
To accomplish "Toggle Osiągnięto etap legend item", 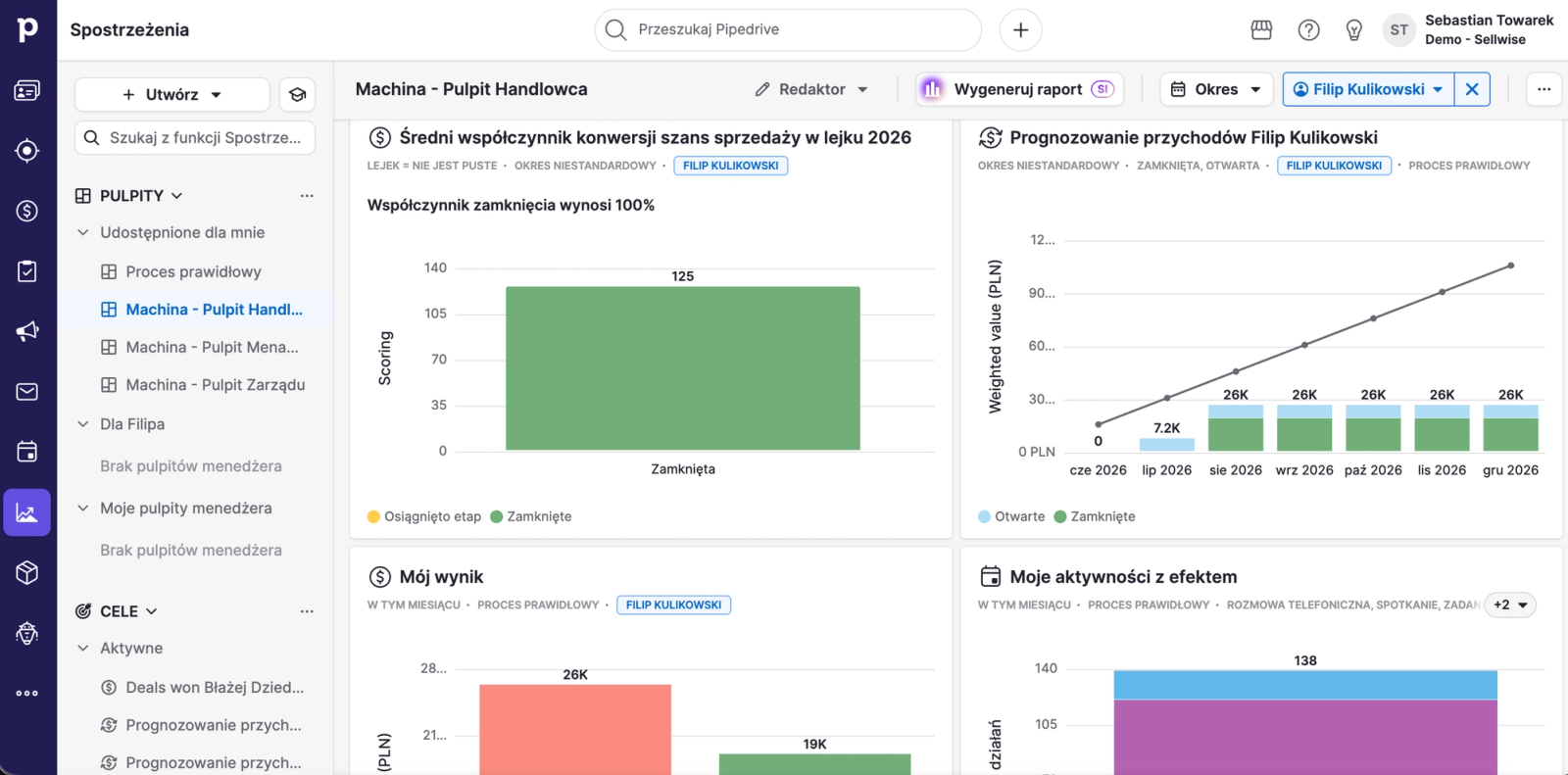I will point(424,517).
